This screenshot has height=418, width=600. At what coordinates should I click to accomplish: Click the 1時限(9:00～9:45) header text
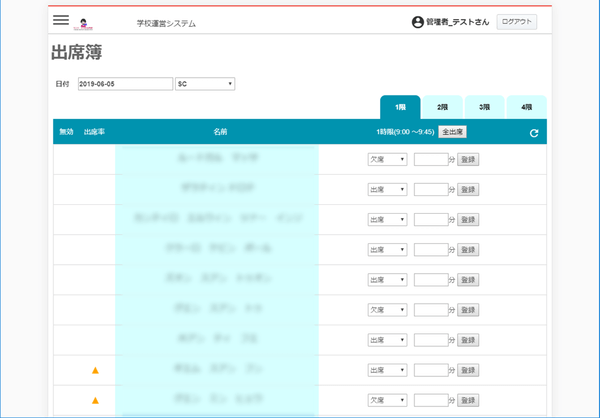pos(405,132)
